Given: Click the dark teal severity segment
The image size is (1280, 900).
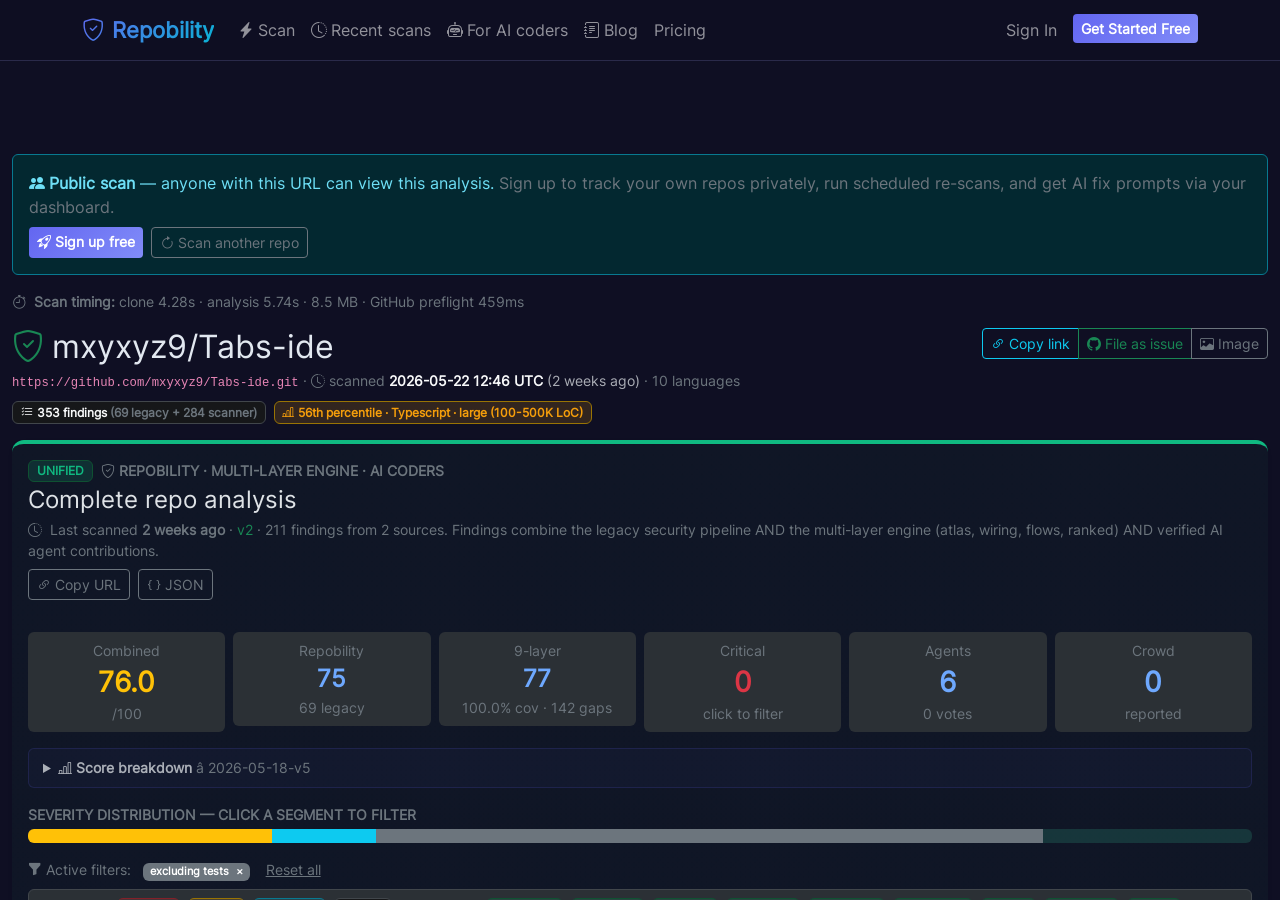Looking at the screenshot, I should pyautogui.click(x=1147, y=836).
